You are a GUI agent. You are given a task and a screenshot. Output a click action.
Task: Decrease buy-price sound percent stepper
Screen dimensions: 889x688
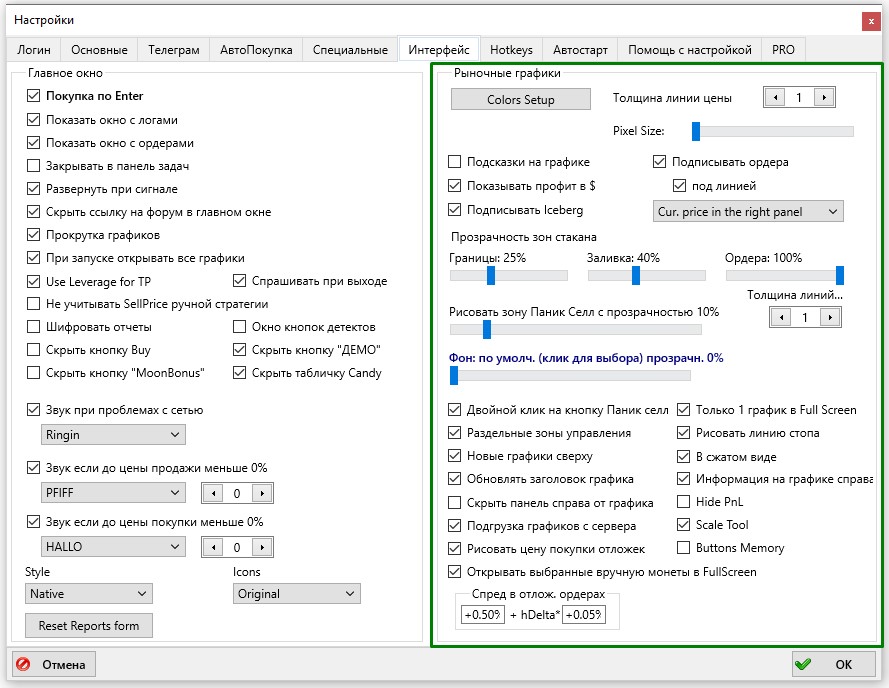coord(213,547)
